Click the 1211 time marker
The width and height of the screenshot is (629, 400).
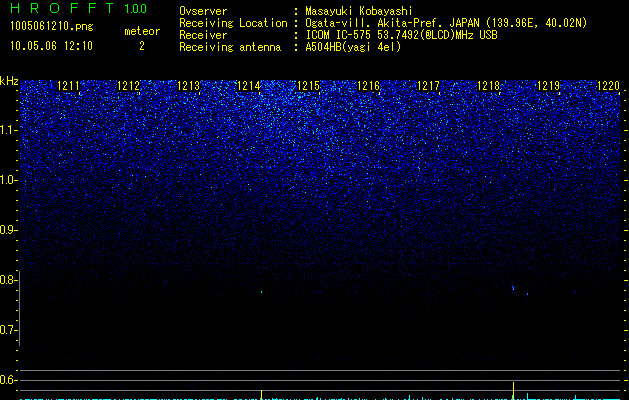(x=69, y=86)
